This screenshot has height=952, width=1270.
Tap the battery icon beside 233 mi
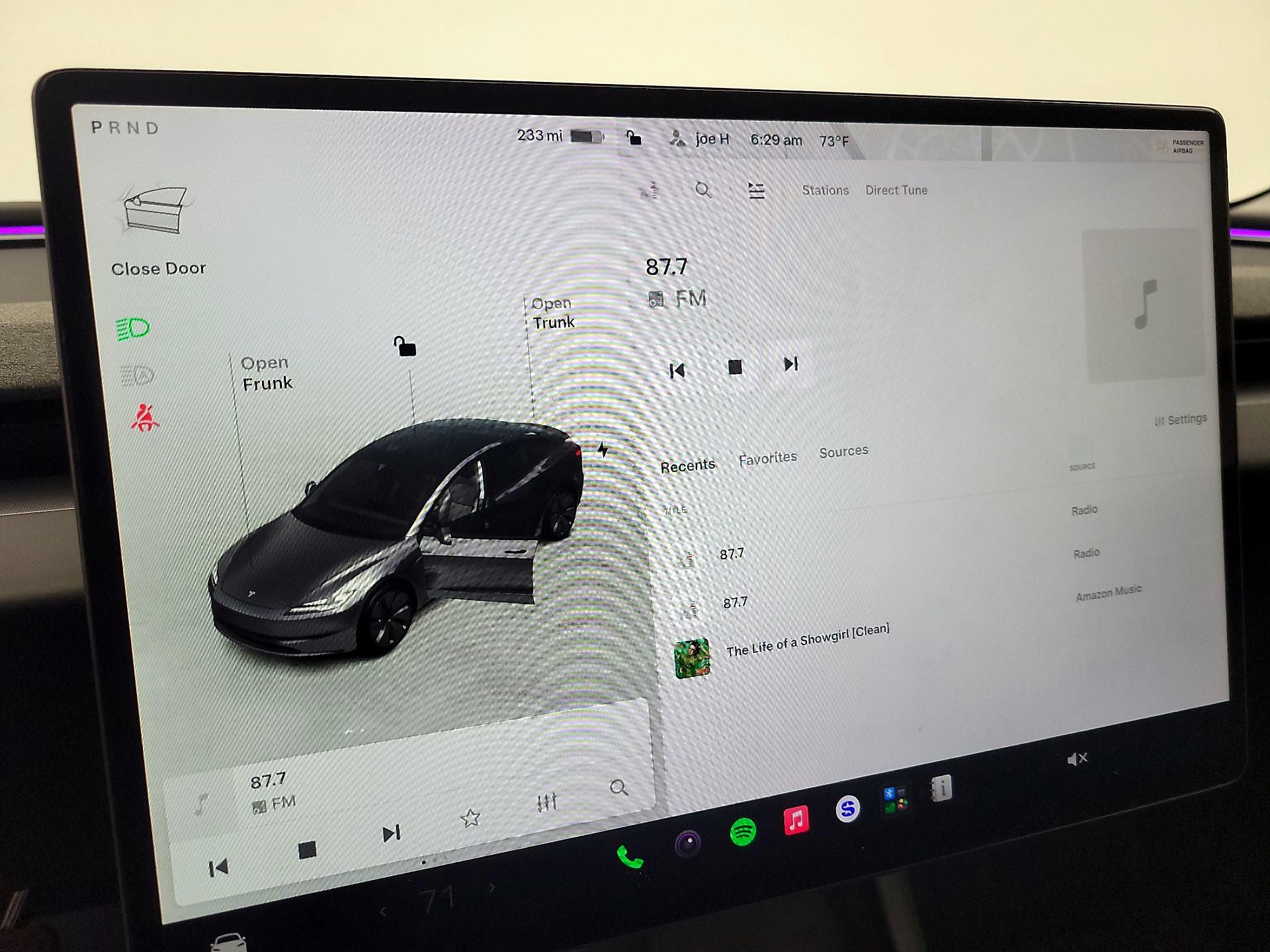[587, 137]
